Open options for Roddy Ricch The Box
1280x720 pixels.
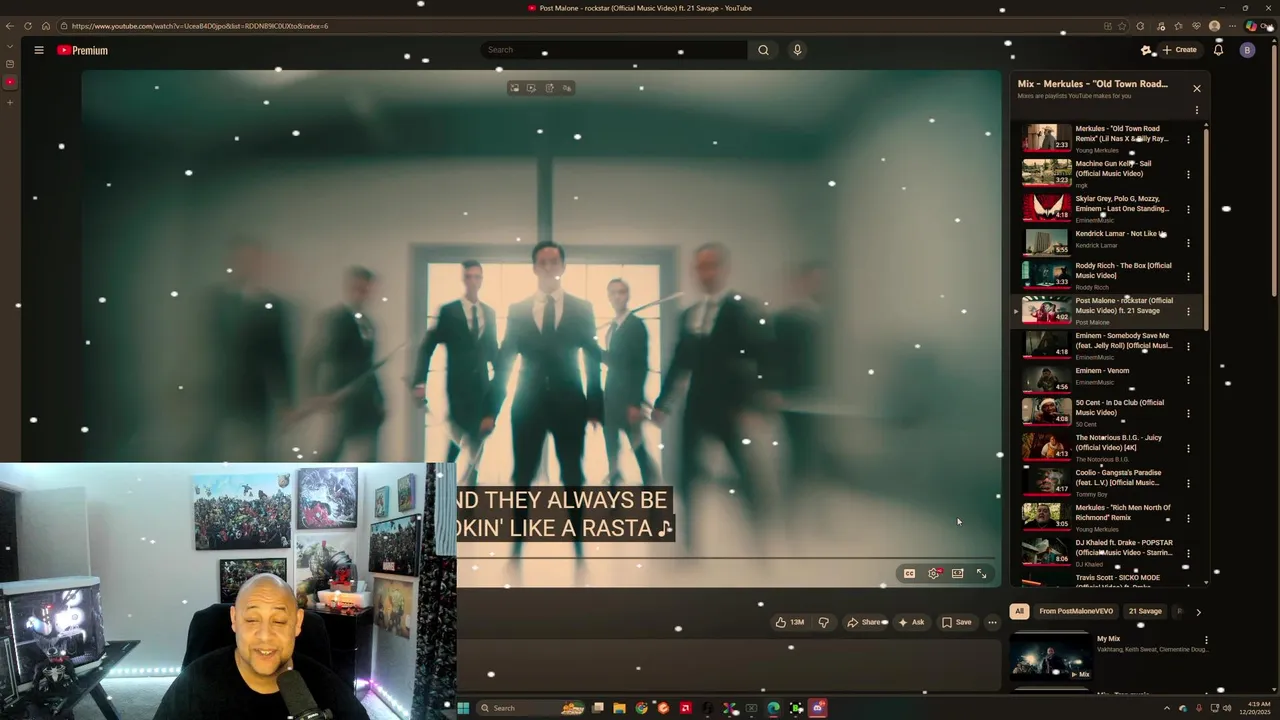[x=1188, y=276]
